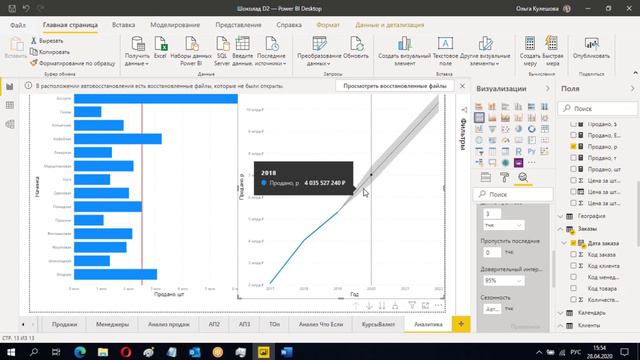Check the 'Количеств...' field
Viewport: 640px width, 360px height.
point(573,300)
